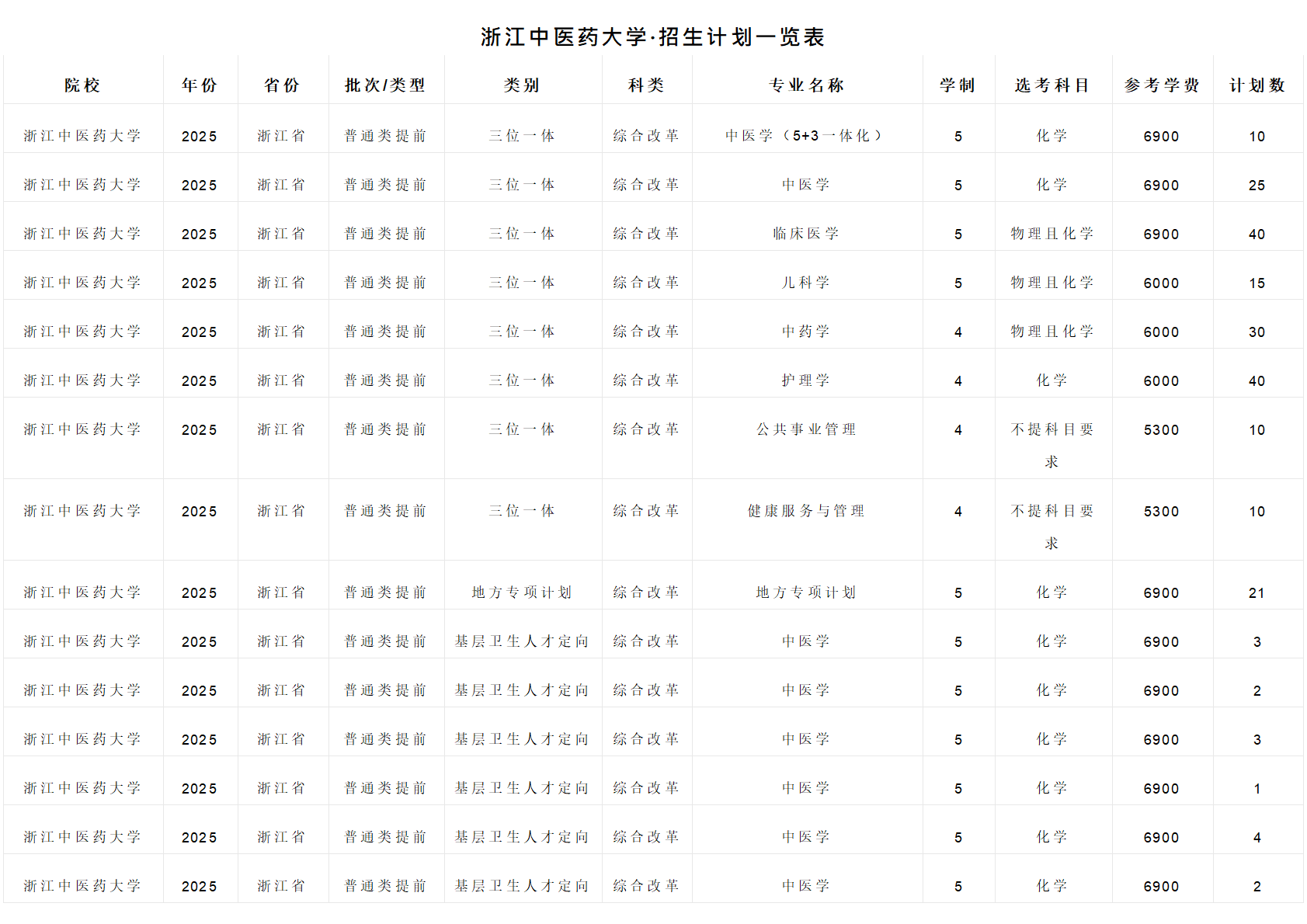1307x924 pixels.
Task: Click the 科类 column header
Action: point(646,85)
